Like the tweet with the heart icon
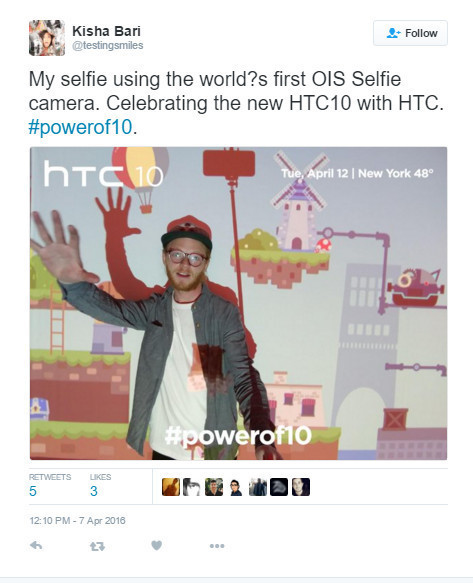This screenshot has width=473, height=583. click(157, 545)
